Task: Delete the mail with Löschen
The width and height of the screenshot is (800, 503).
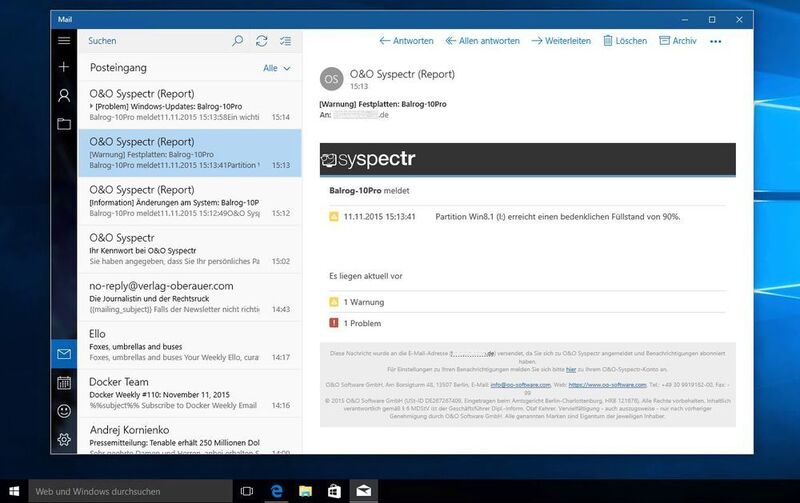Action: point(625,41)
